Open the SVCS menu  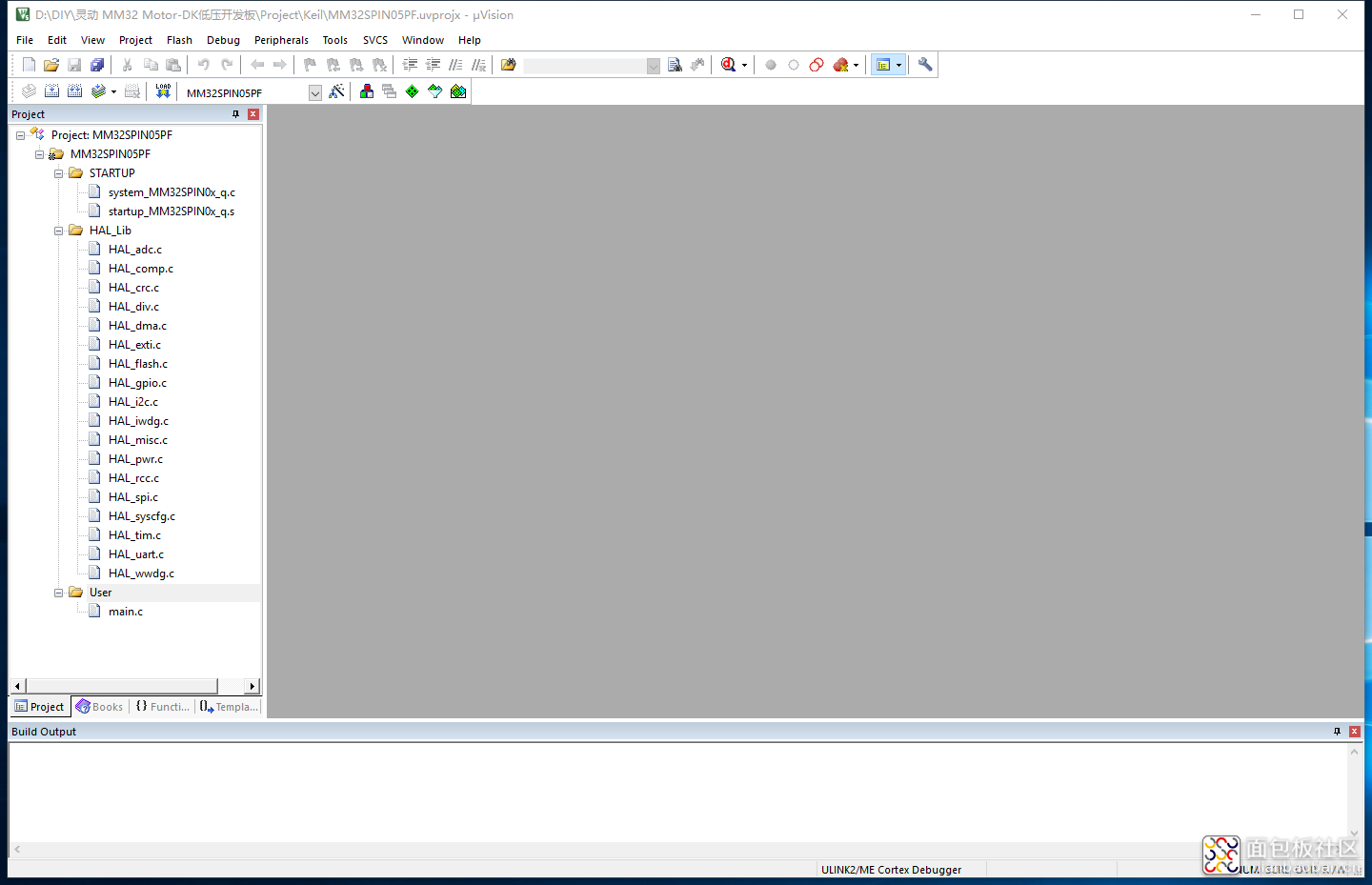point(375,40)
